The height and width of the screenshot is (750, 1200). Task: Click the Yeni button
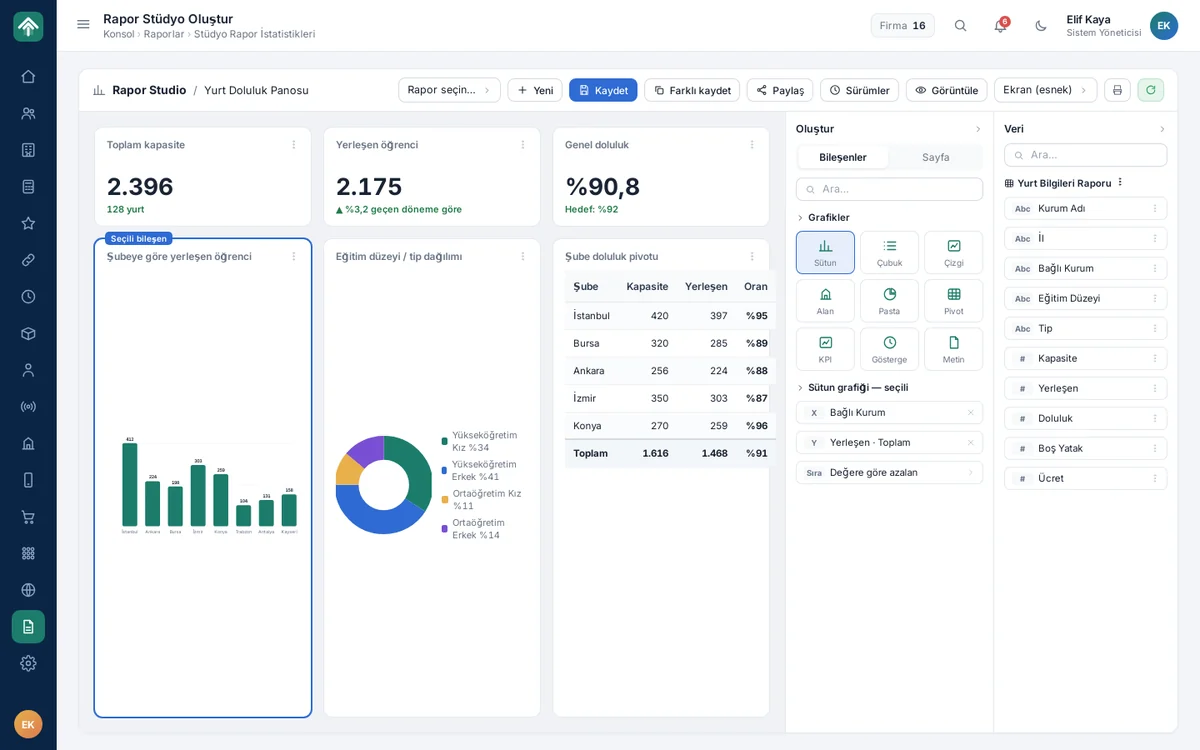point(535,90)
